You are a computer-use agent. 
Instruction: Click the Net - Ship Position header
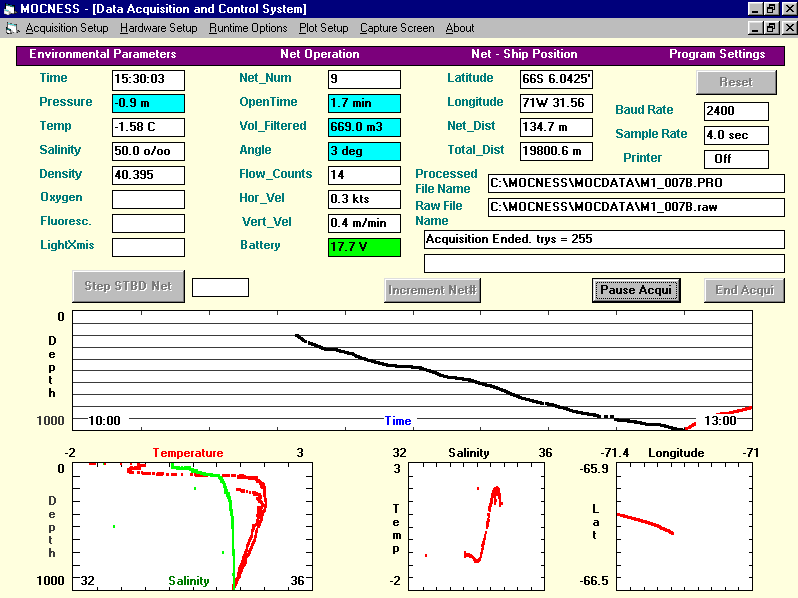pos(524,54)
